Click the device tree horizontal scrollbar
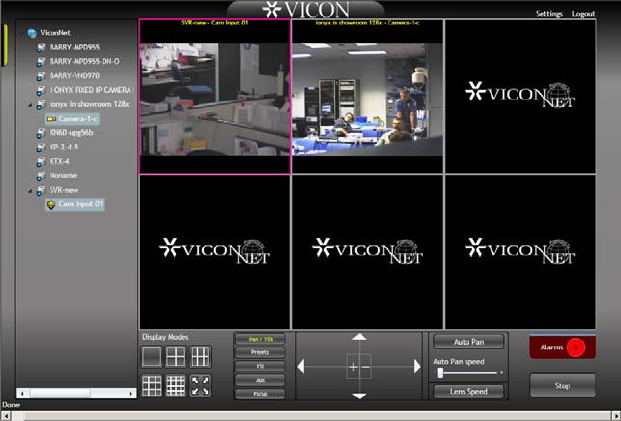The image size is (621, 421). [x=76, y=393]
